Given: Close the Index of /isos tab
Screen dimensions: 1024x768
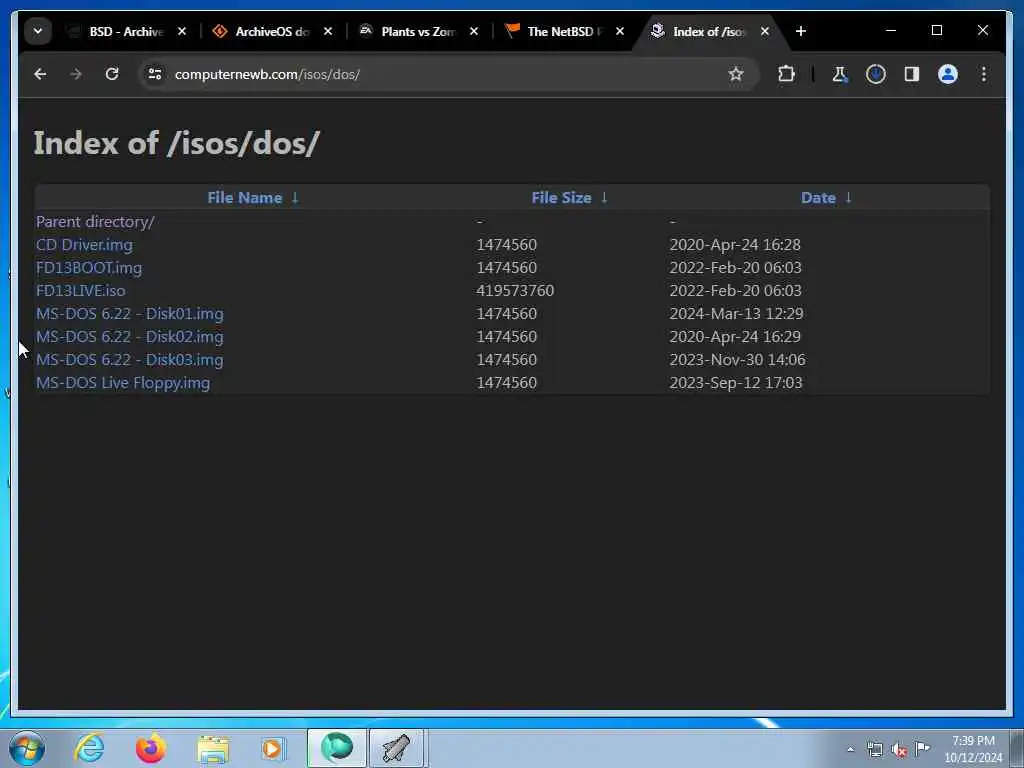Looking at the screenshot, I should click(x=765, y=31).
